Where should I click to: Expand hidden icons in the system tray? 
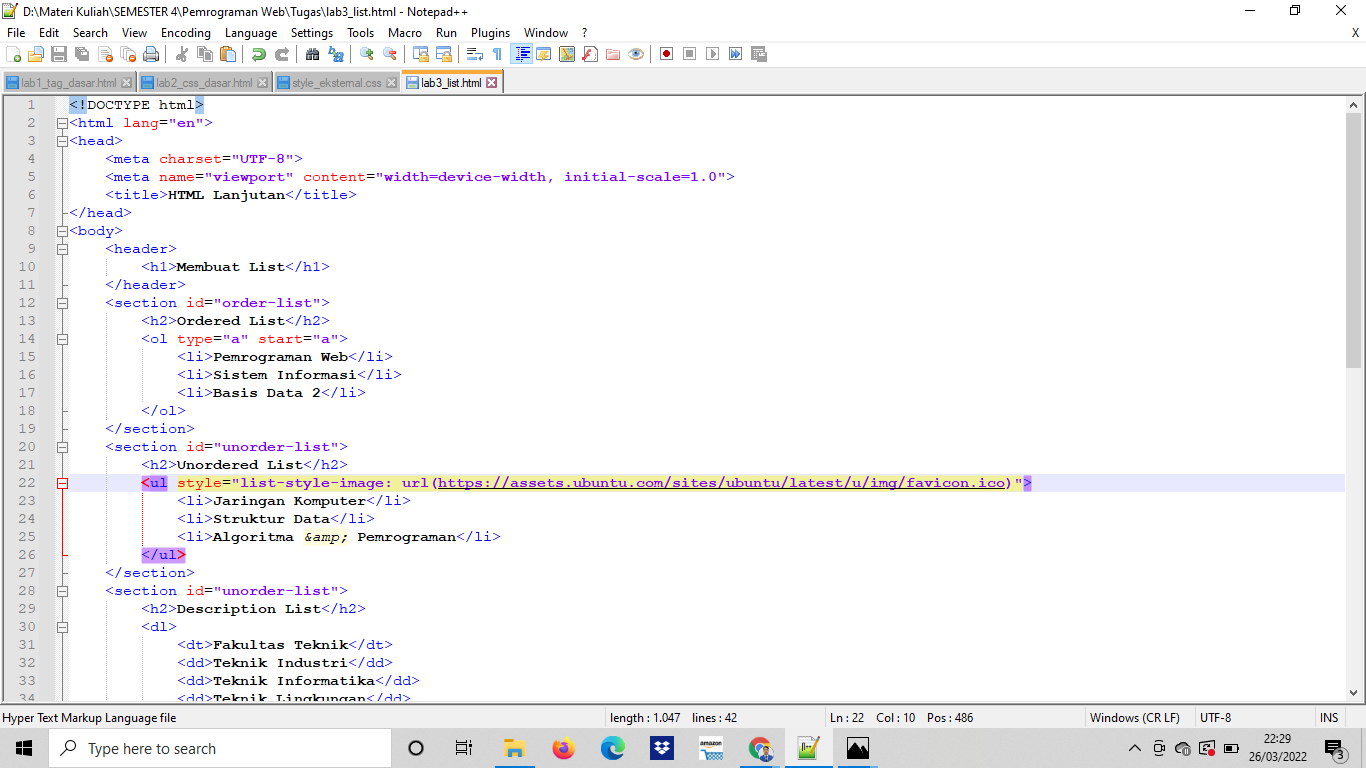(1136, 748)
